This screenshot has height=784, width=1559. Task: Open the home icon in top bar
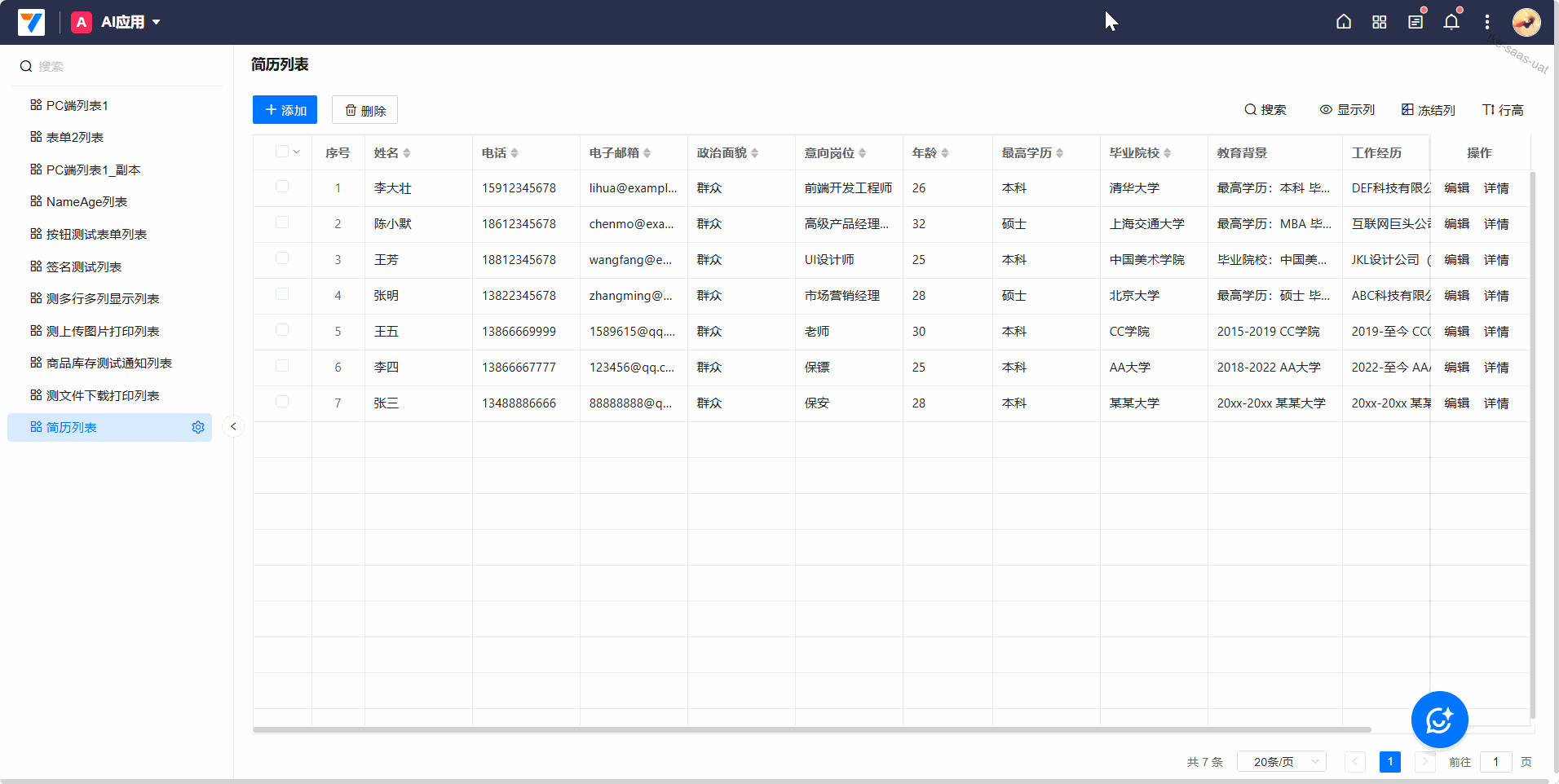[1344, 22]
